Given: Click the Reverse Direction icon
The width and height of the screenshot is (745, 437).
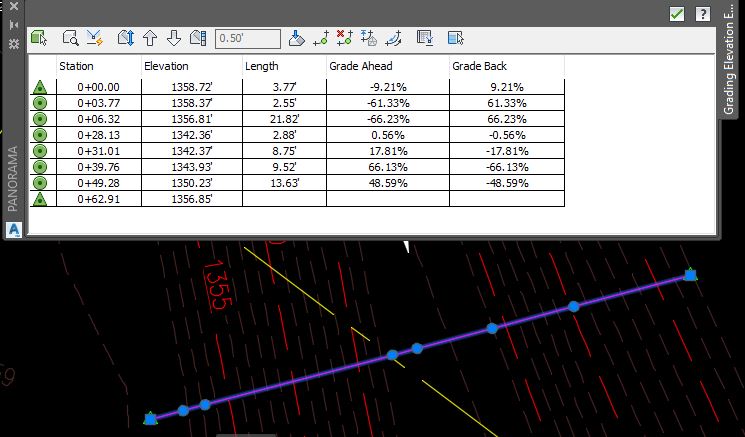Looking at the screenshot, I should tap(393, 38).
